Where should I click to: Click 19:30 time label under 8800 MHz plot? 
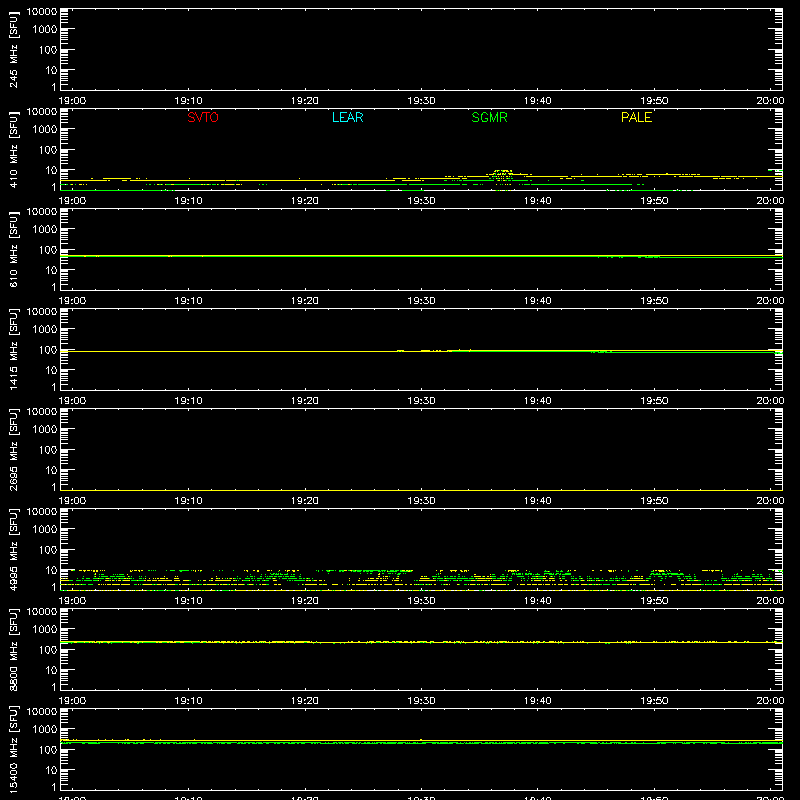pos(421,701)
